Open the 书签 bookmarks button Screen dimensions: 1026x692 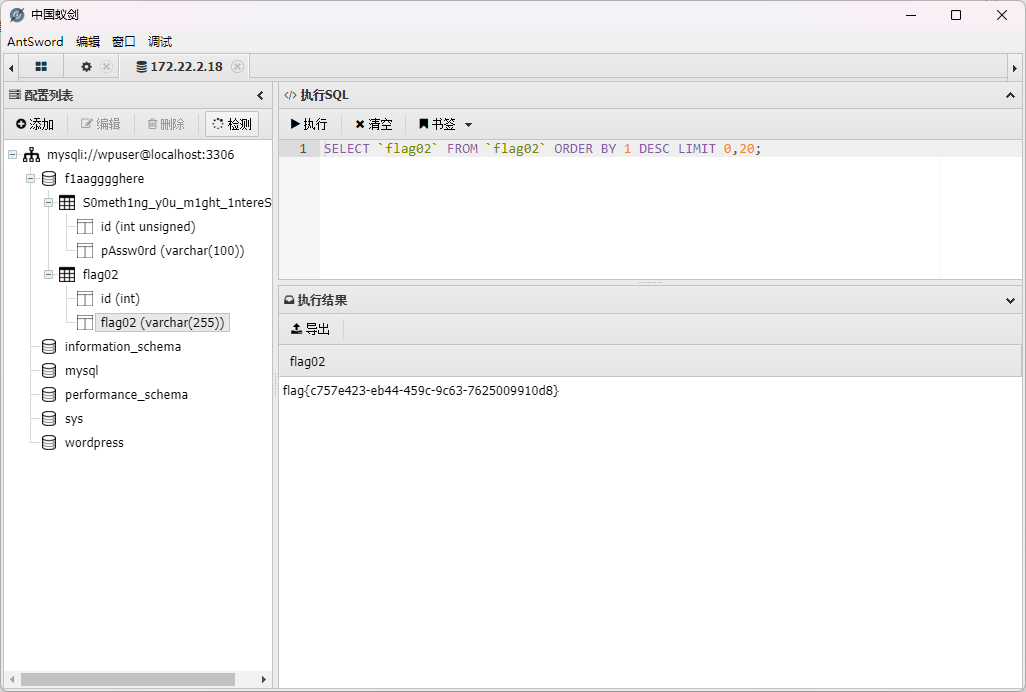click(x=437, y=124)
